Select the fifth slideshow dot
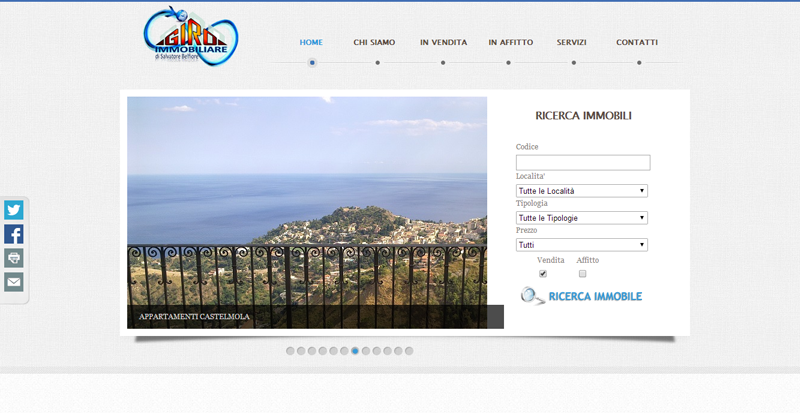 (x=334, y=351)
